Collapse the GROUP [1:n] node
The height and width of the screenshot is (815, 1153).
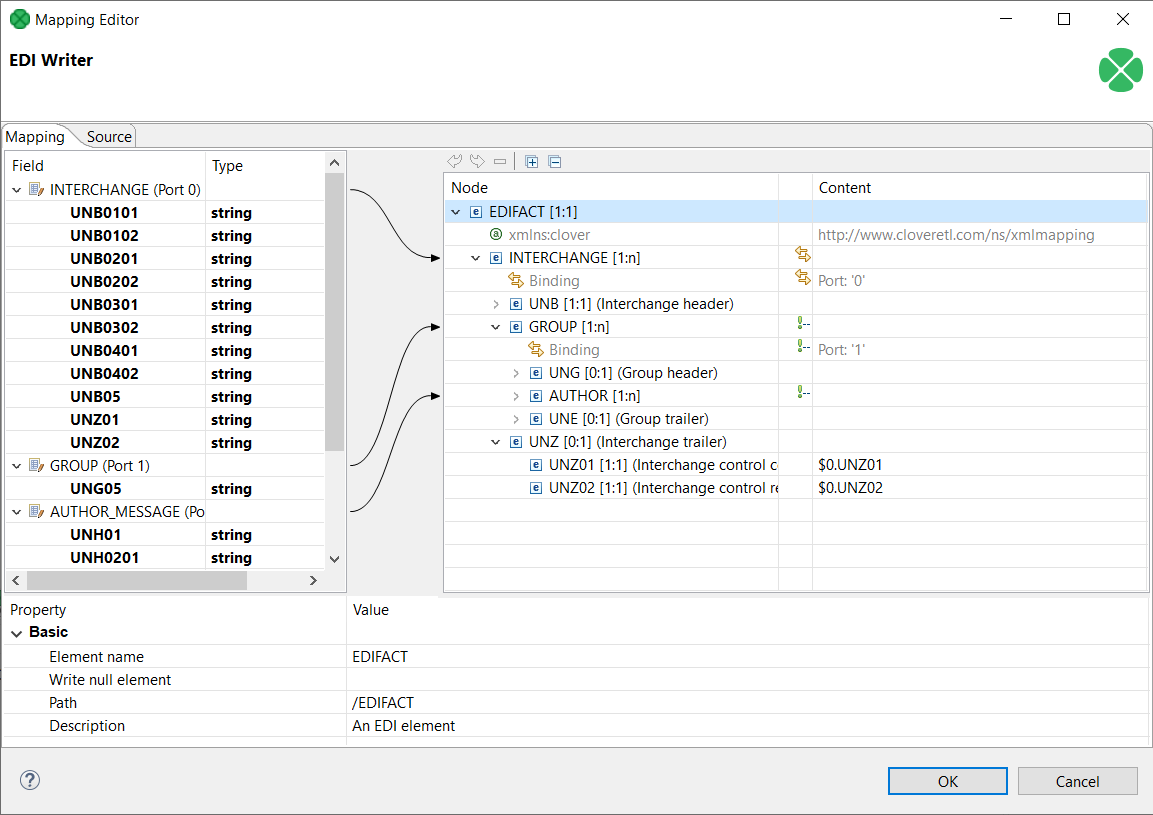pyautogui.click(x=494, y=326)
